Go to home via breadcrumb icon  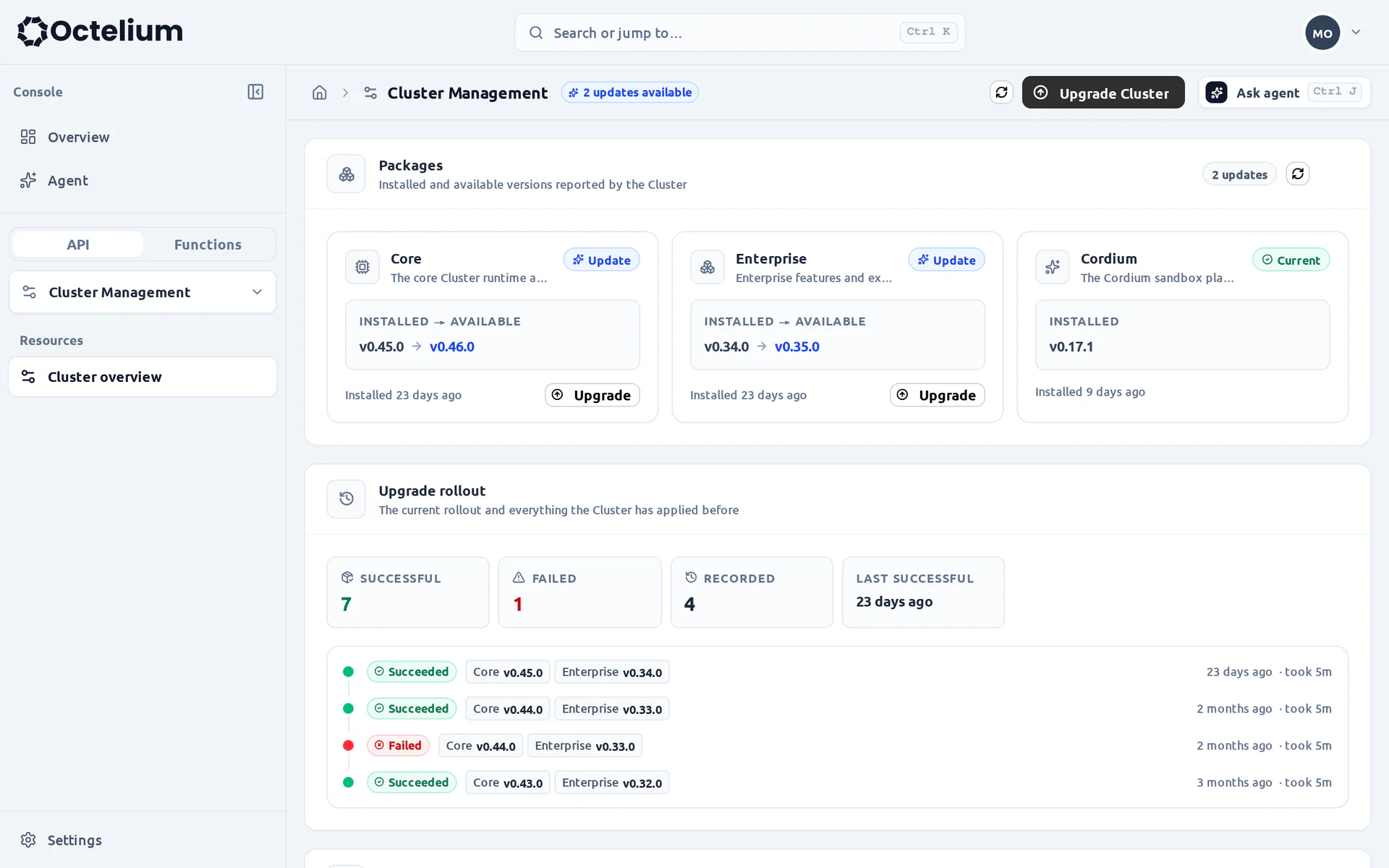[x=320, y=93]
